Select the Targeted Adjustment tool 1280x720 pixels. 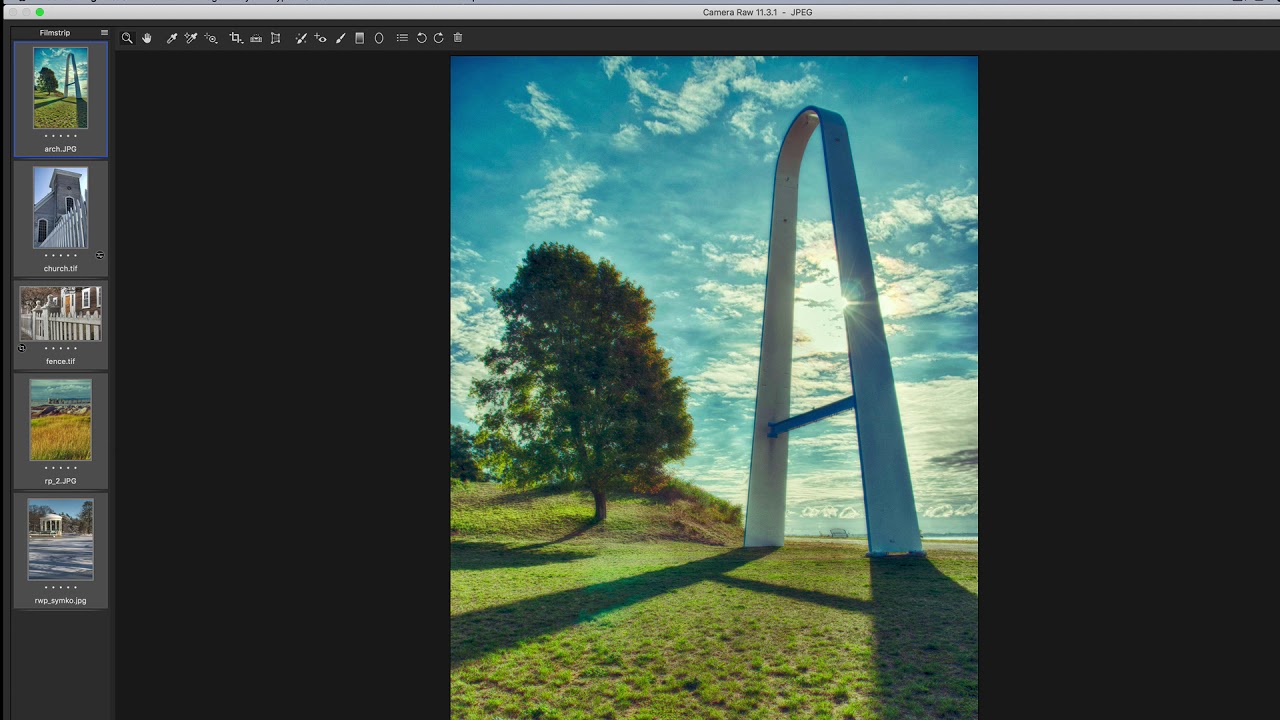tap(211, 38)
